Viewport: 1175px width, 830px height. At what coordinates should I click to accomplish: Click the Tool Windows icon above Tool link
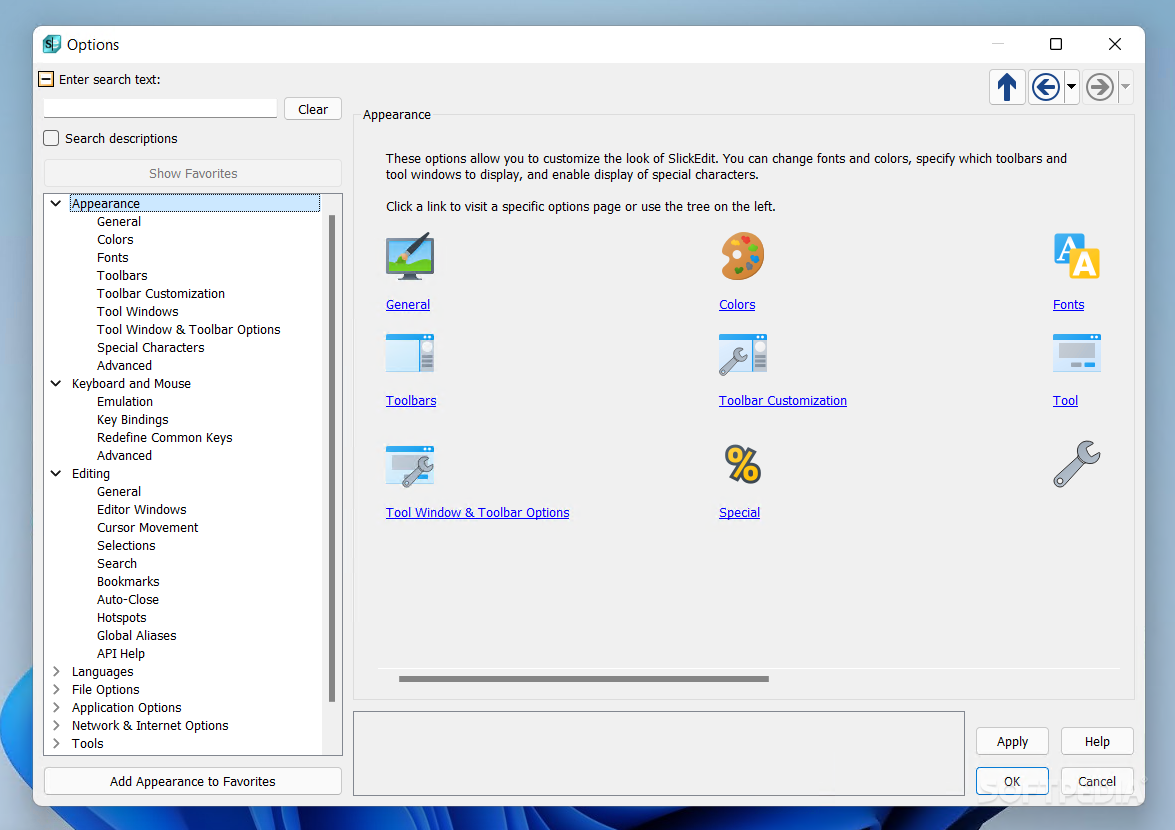click(x=1077, y=353)
